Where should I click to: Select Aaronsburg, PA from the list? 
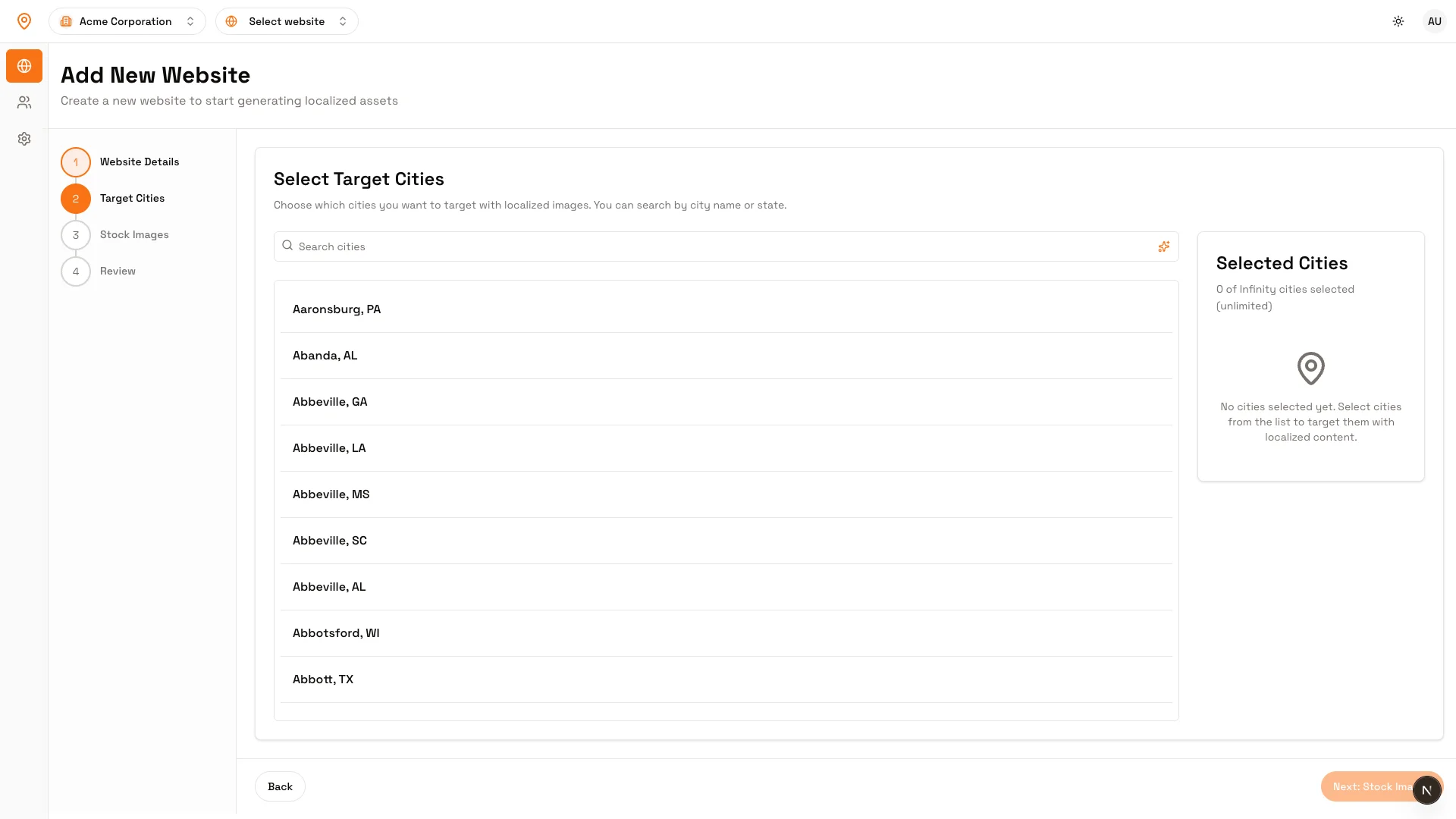[337, 309]
